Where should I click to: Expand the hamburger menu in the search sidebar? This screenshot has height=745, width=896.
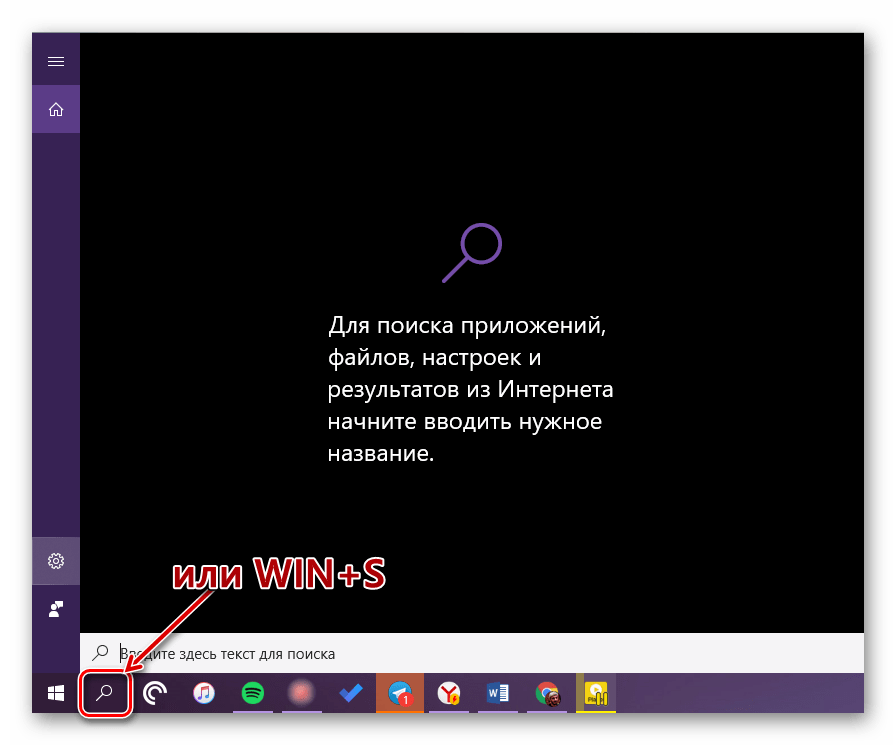[x=56, y=62]
